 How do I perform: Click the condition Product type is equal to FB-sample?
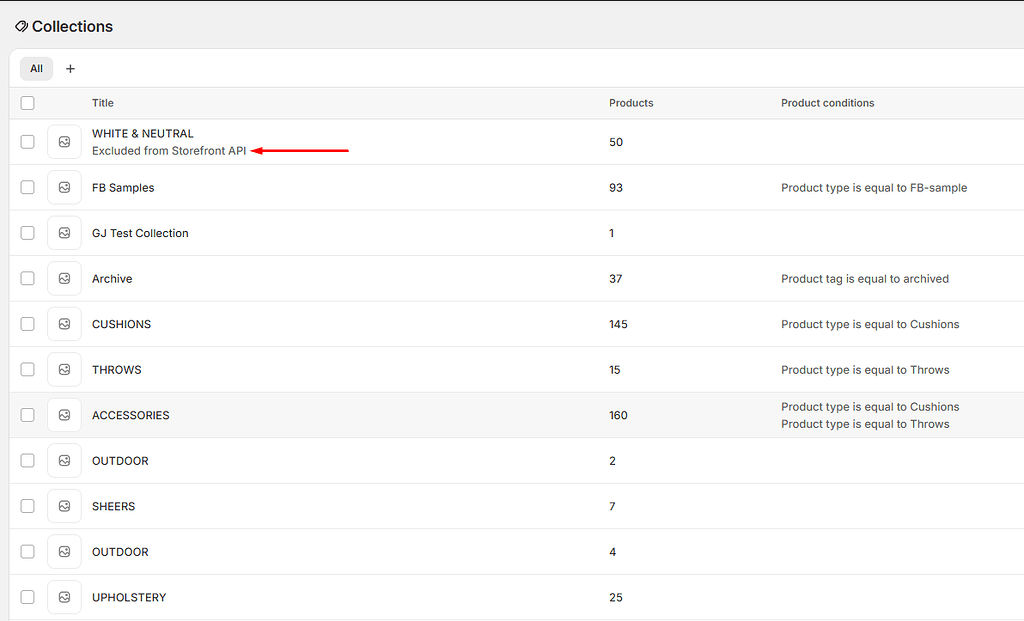(874, 187)
